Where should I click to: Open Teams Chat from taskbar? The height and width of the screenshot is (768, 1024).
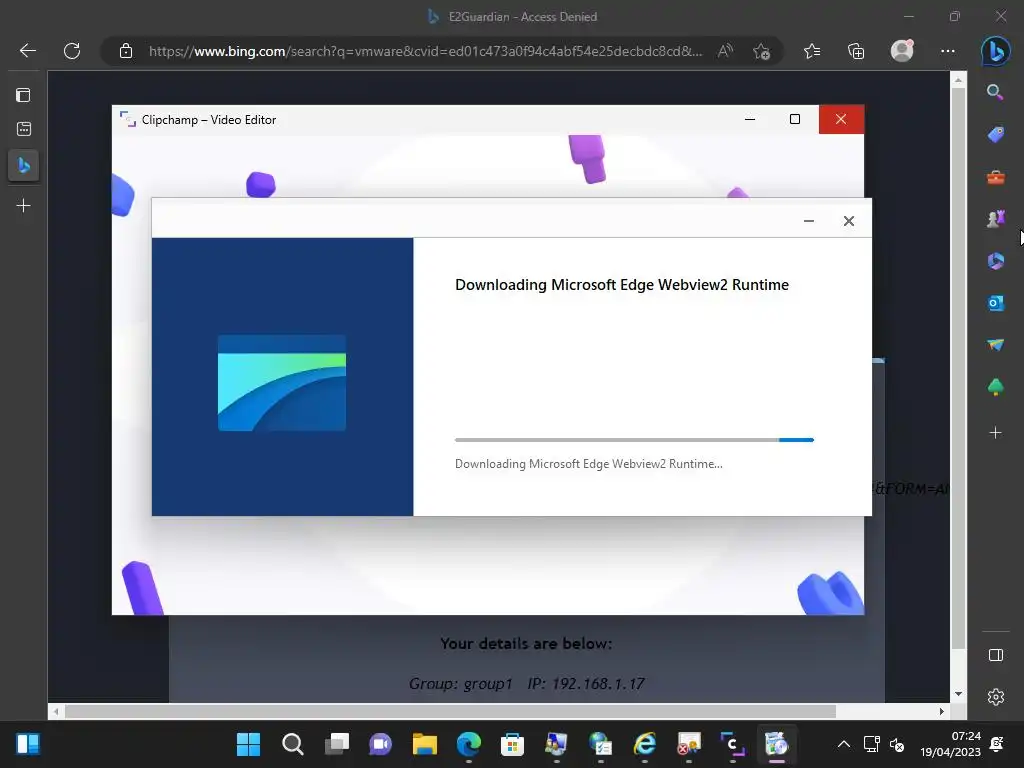coord(380,744)
